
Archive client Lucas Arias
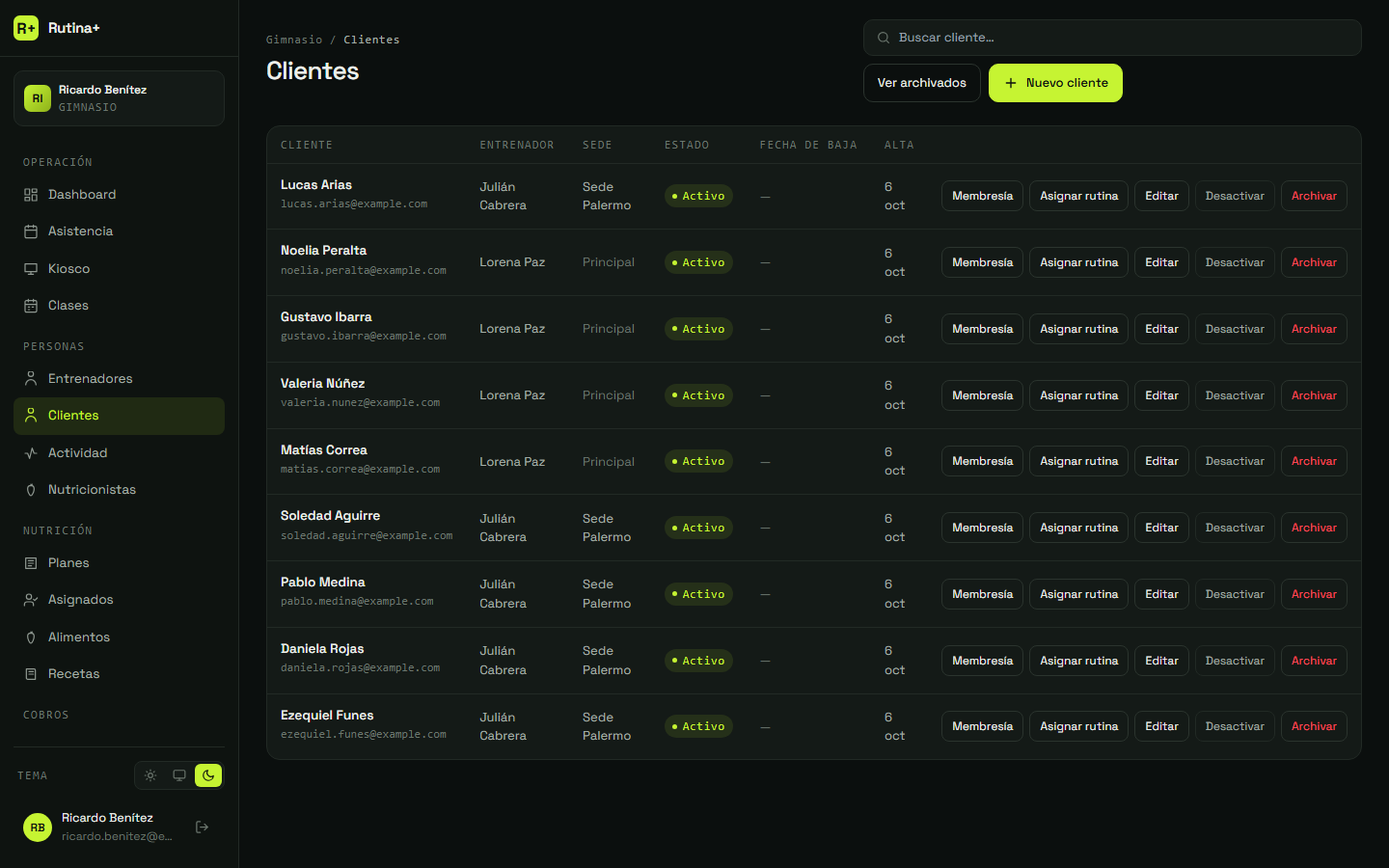click(x=1314, y=196)
